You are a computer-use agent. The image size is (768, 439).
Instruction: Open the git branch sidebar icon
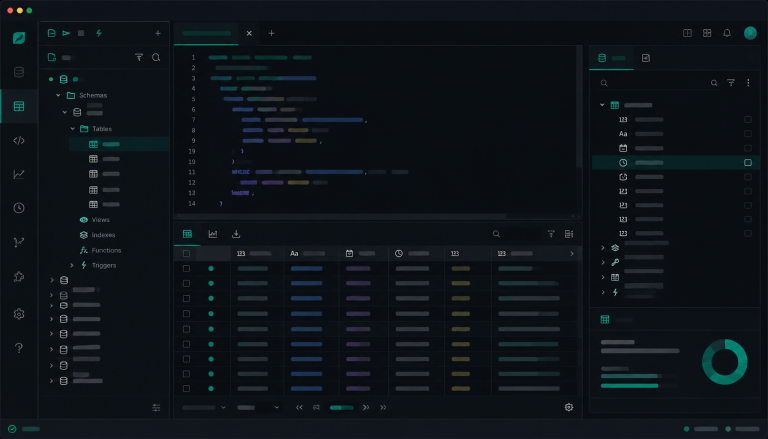tap(19, 242)
